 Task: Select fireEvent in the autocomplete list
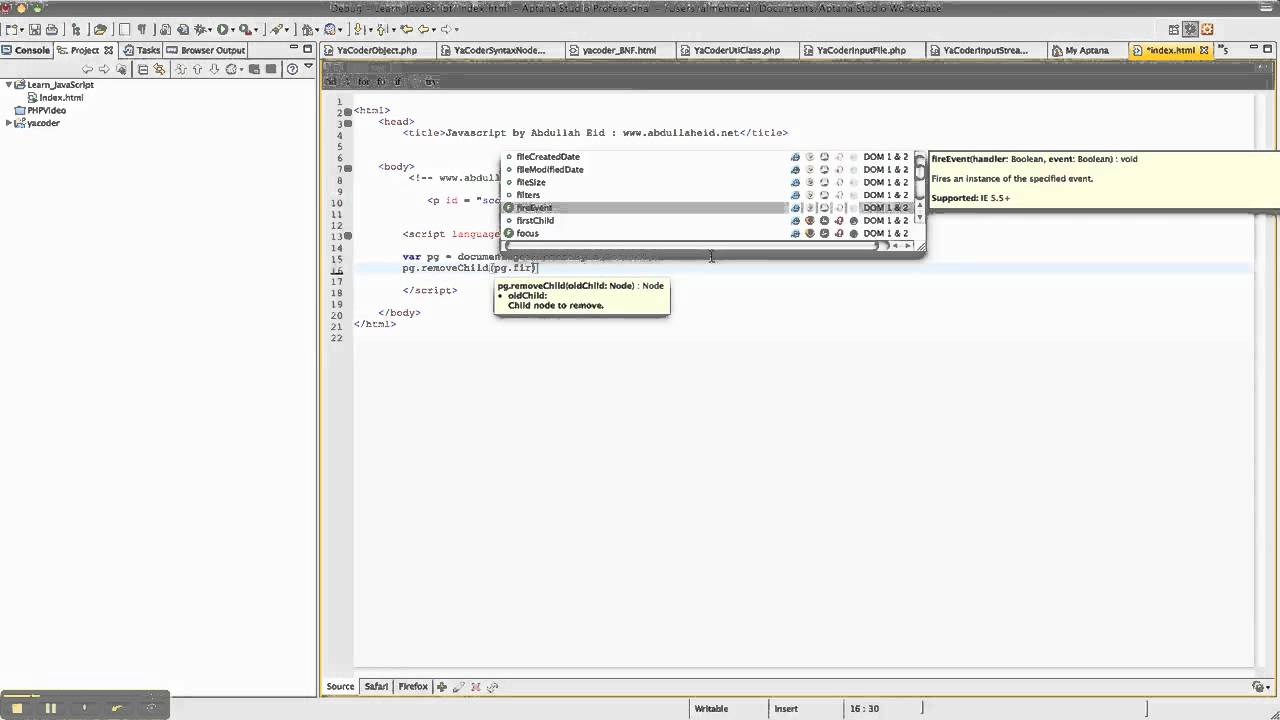(706, 208)
